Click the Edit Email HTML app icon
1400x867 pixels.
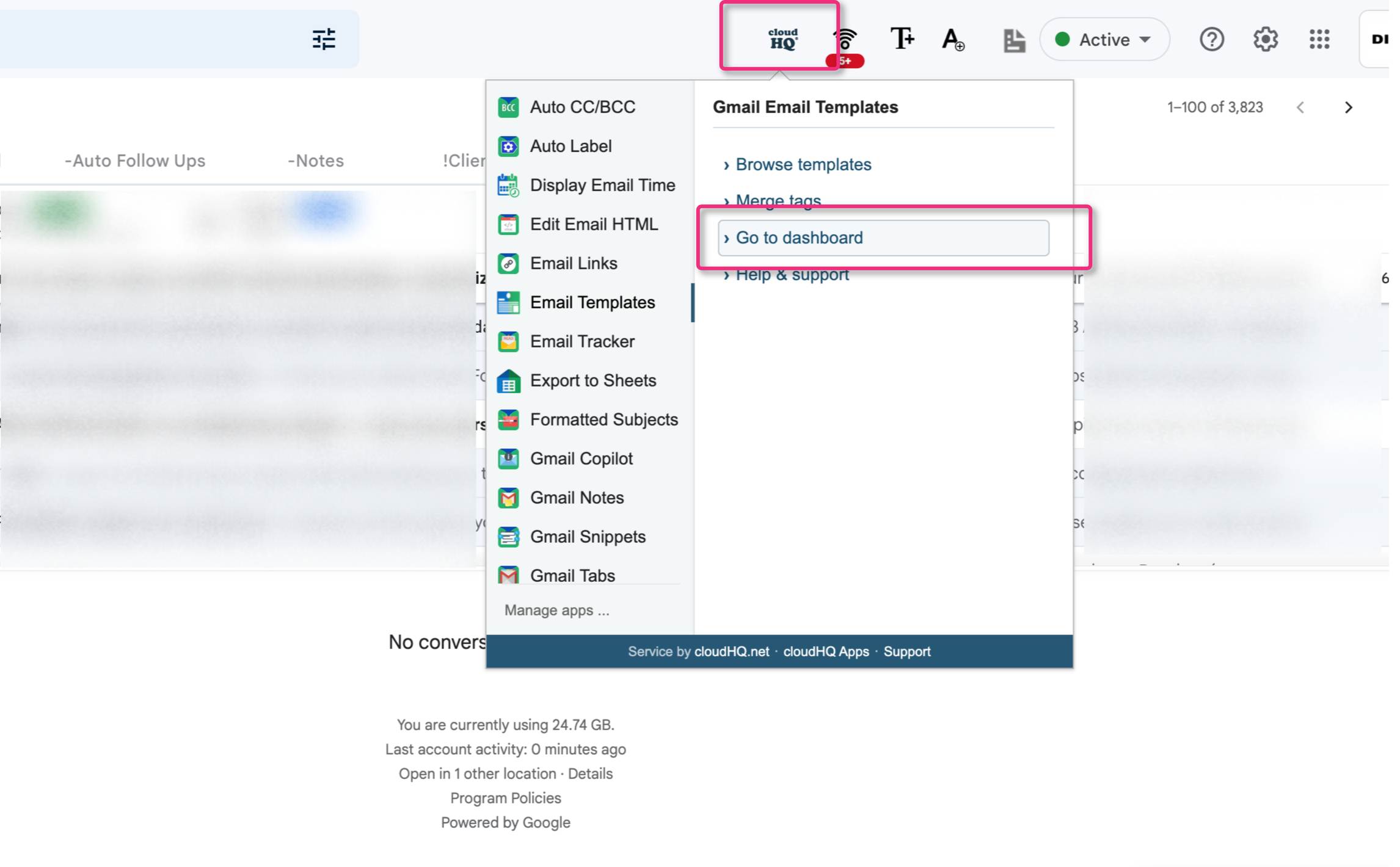[x=508, y=224]
